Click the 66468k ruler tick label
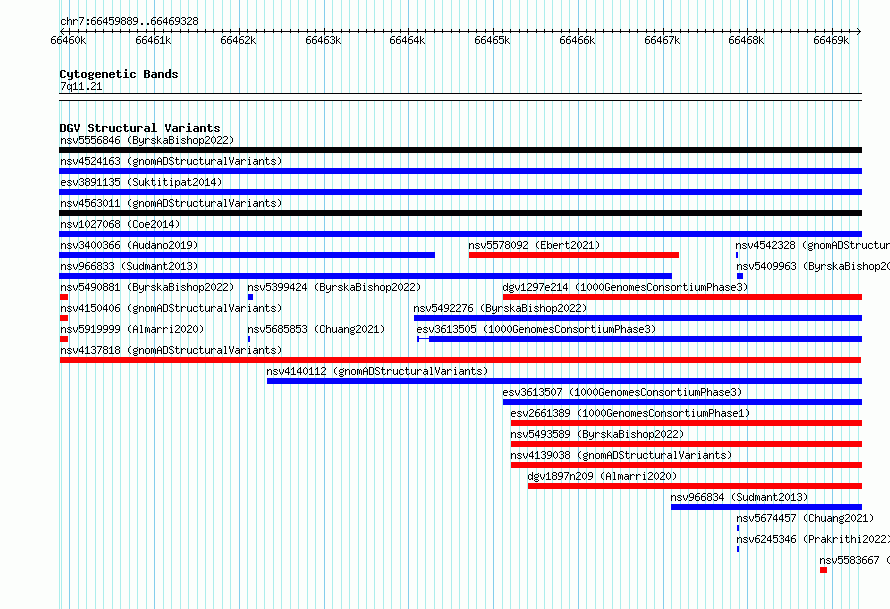Screen dimensions: 890x609 (x=746, y=40)
